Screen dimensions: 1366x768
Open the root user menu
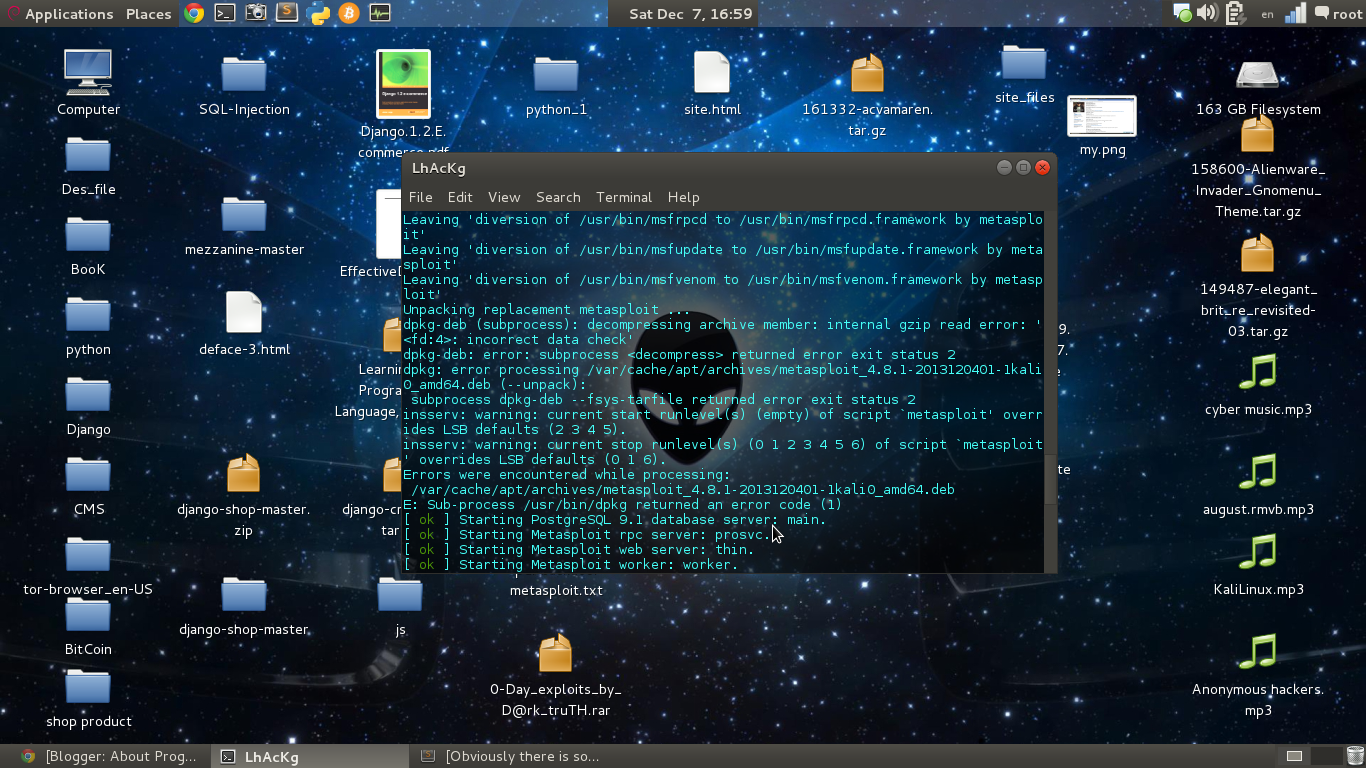pos(1338,13)
